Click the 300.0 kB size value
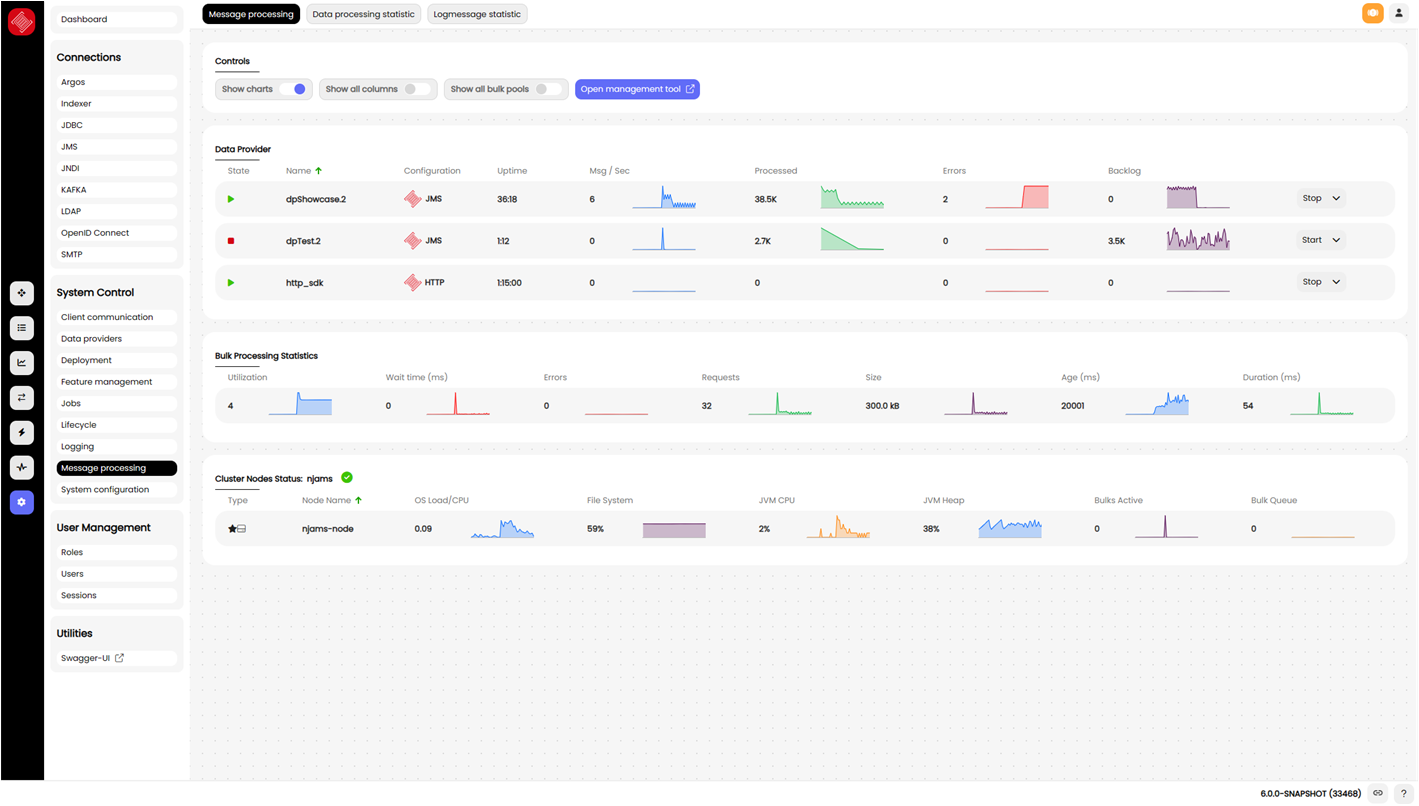This screenshot has width=1419, height=806. 882,406
